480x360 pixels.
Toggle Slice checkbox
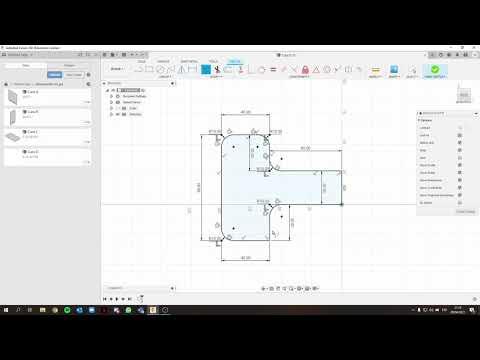coord(460,158)
